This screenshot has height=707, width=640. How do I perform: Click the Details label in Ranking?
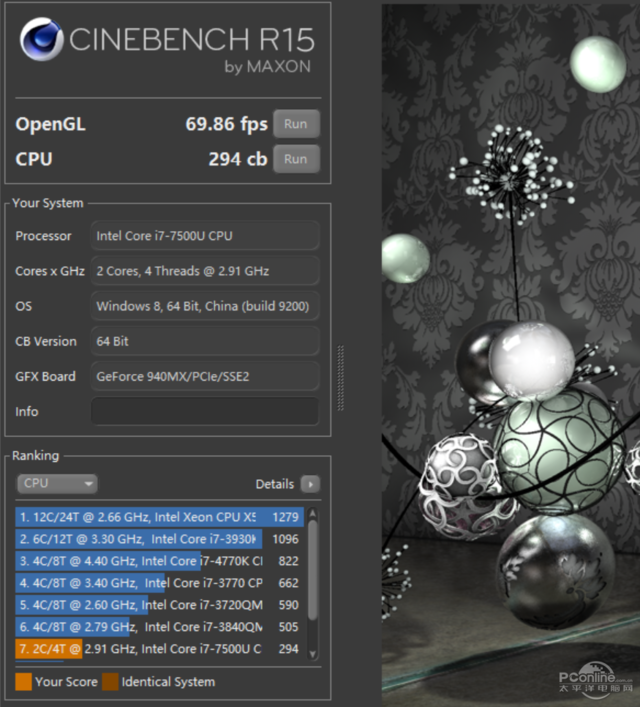(x=275, y=484)
